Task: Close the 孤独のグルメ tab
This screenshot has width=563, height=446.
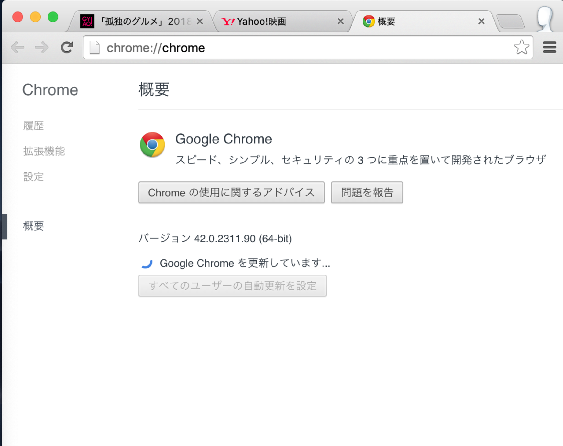Action: [200, 22]
